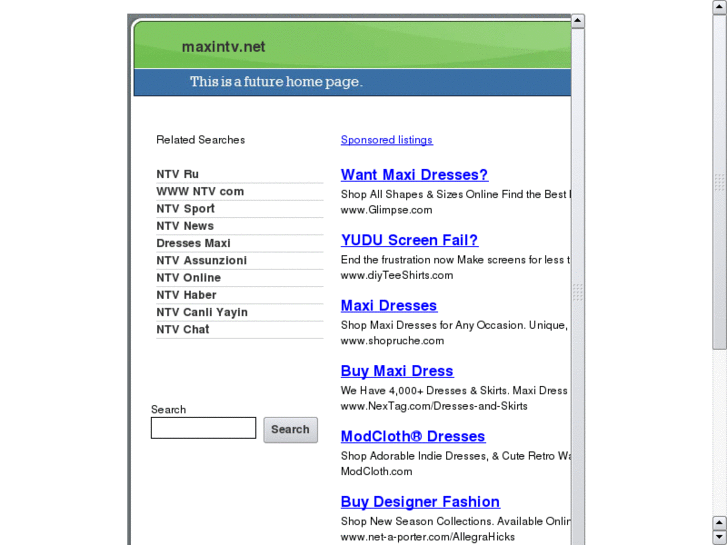Click the inner frame scroll-up arrow
Screen dimensions: 727x545
pyautogui.click(x=578, y=21)
